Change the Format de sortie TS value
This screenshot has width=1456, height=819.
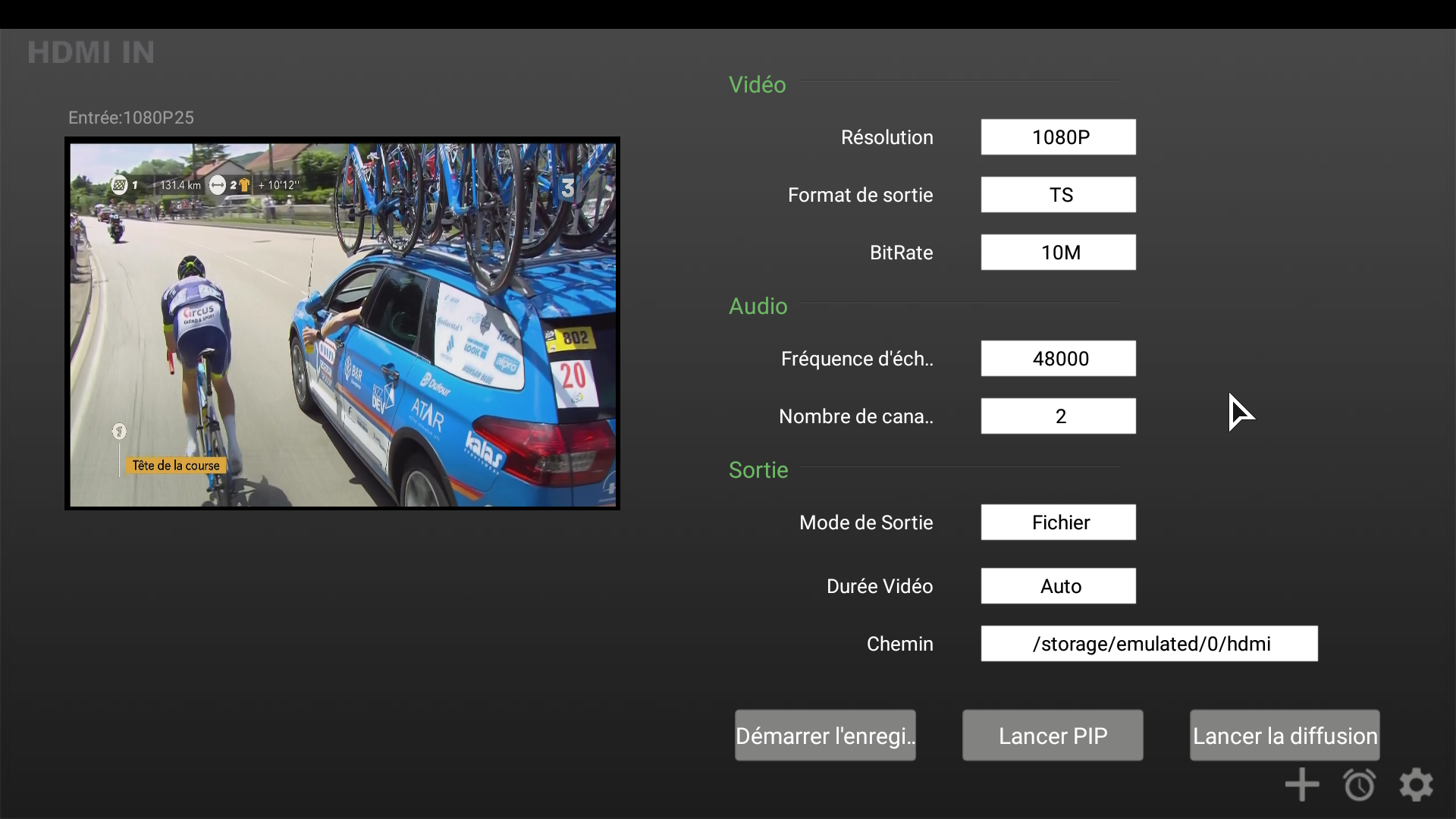pos(1058,195)
